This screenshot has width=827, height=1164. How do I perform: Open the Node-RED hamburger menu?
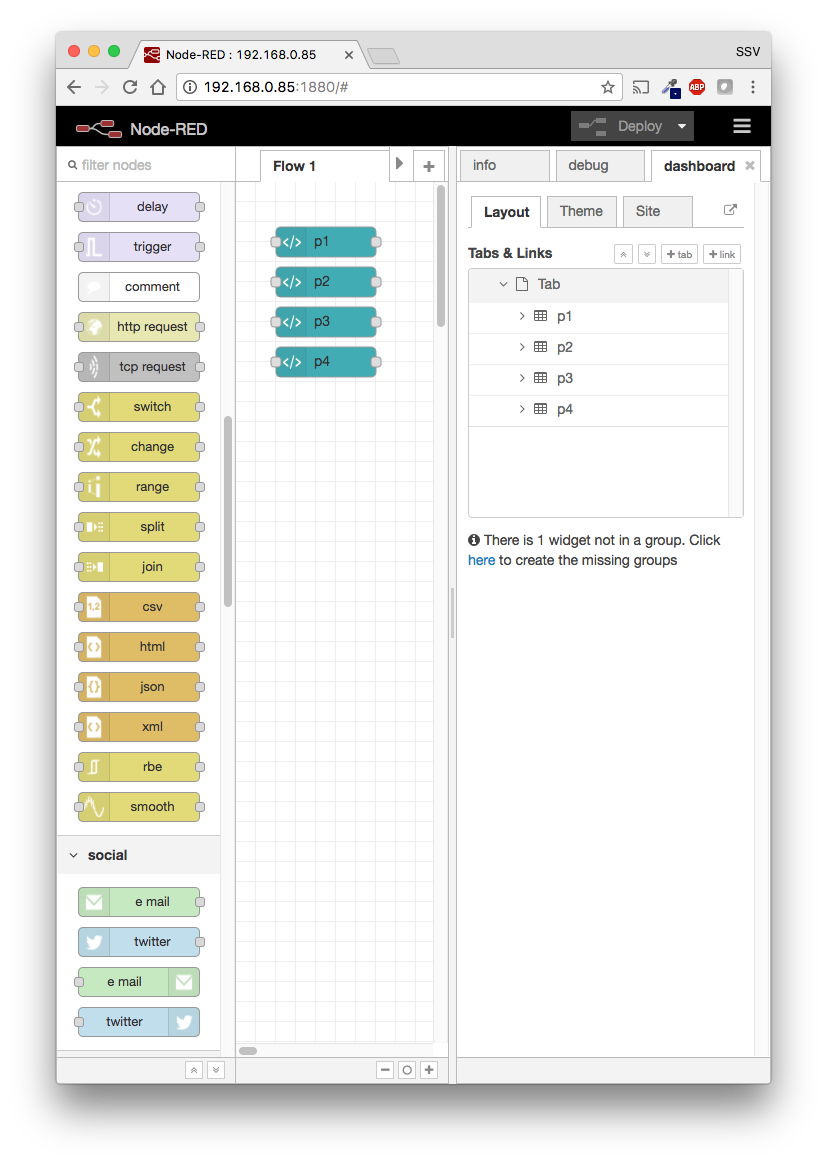point(741,126)
